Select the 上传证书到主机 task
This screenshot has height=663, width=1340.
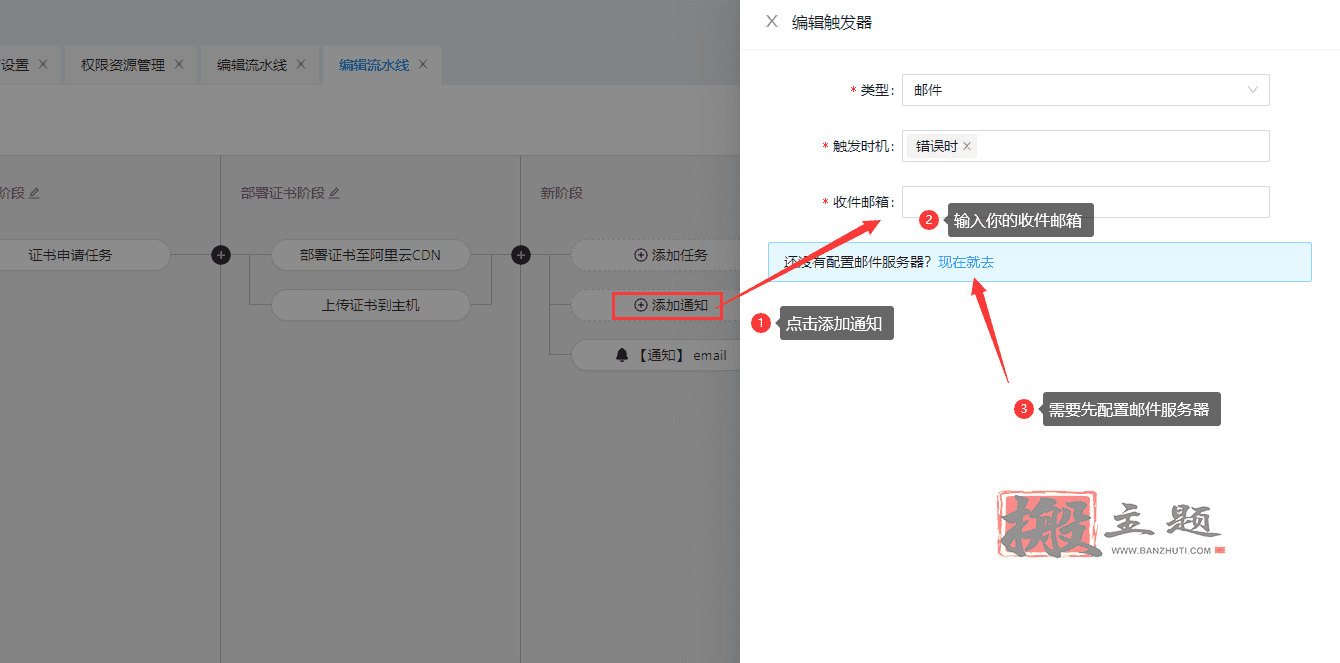370,305
